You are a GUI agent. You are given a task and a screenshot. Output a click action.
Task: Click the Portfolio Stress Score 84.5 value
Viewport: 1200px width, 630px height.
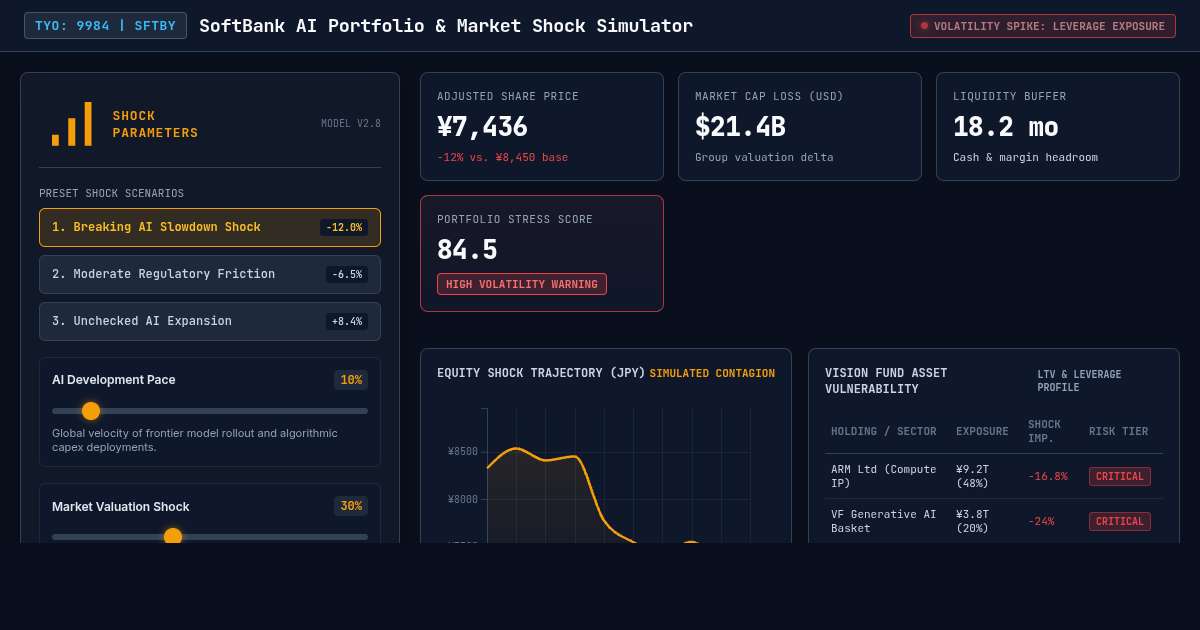pos(467,250)
